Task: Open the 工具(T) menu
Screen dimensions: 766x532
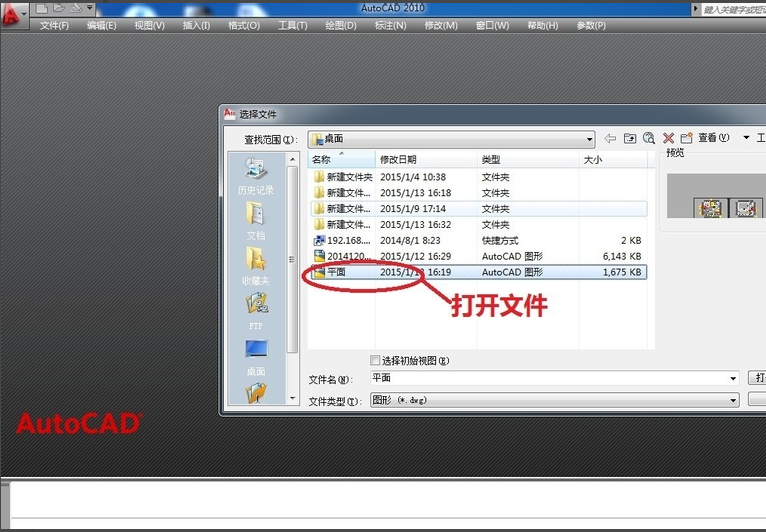Action: coord(293,25)
